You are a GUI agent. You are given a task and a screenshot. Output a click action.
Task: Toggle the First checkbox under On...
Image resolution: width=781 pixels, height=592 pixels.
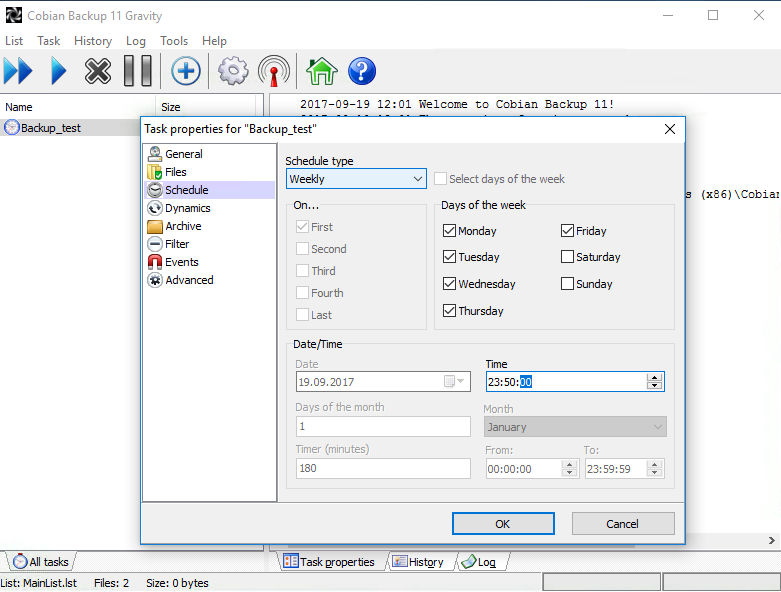(x=302, y=227)
